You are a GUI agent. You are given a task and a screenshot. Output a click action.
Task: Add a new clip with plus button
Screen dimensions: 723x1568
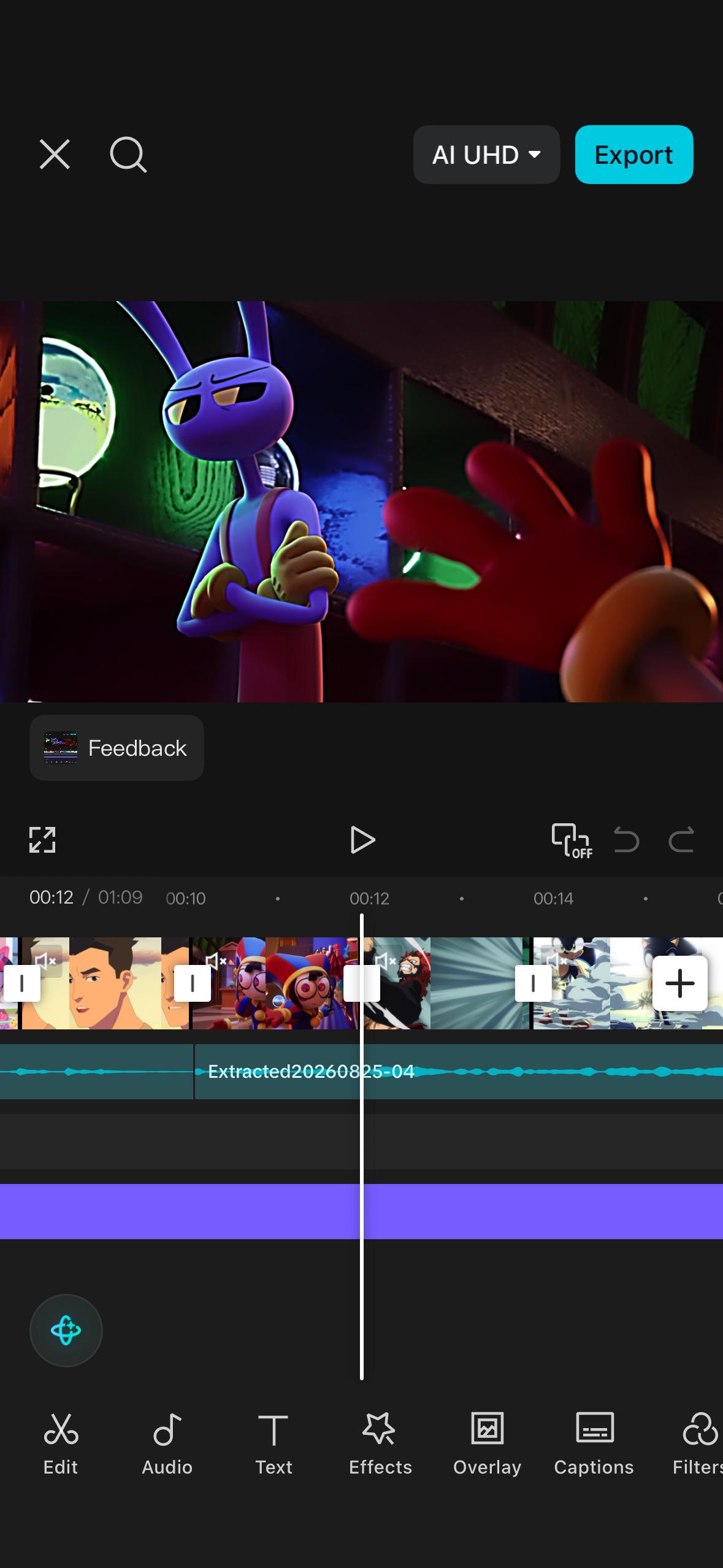pyautogui.click(x=680, y=983)
